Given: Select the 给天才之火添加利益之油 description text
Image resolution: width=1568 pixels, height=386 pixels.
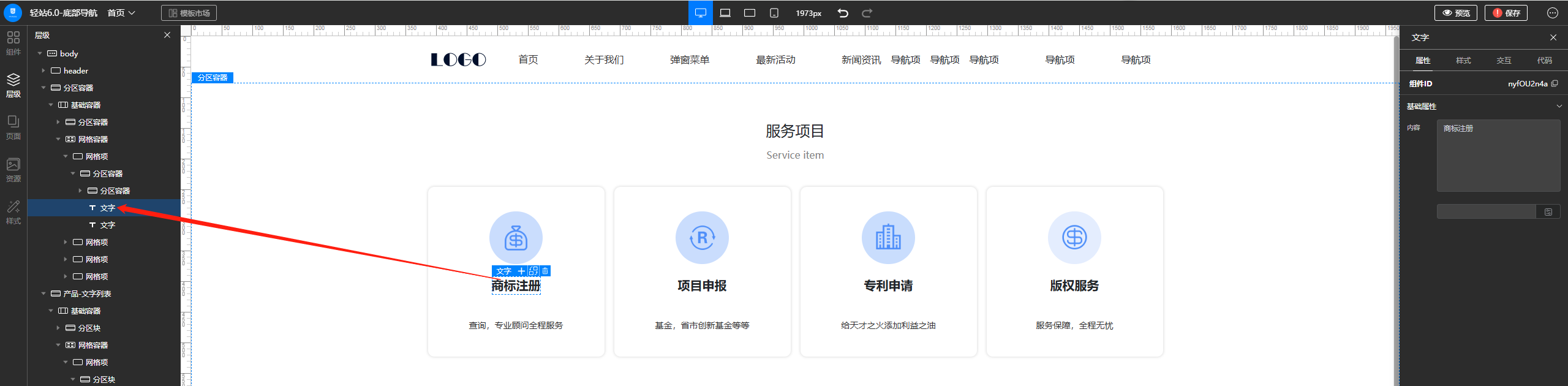Looking at the screenshot, I should tap(888, 326).
